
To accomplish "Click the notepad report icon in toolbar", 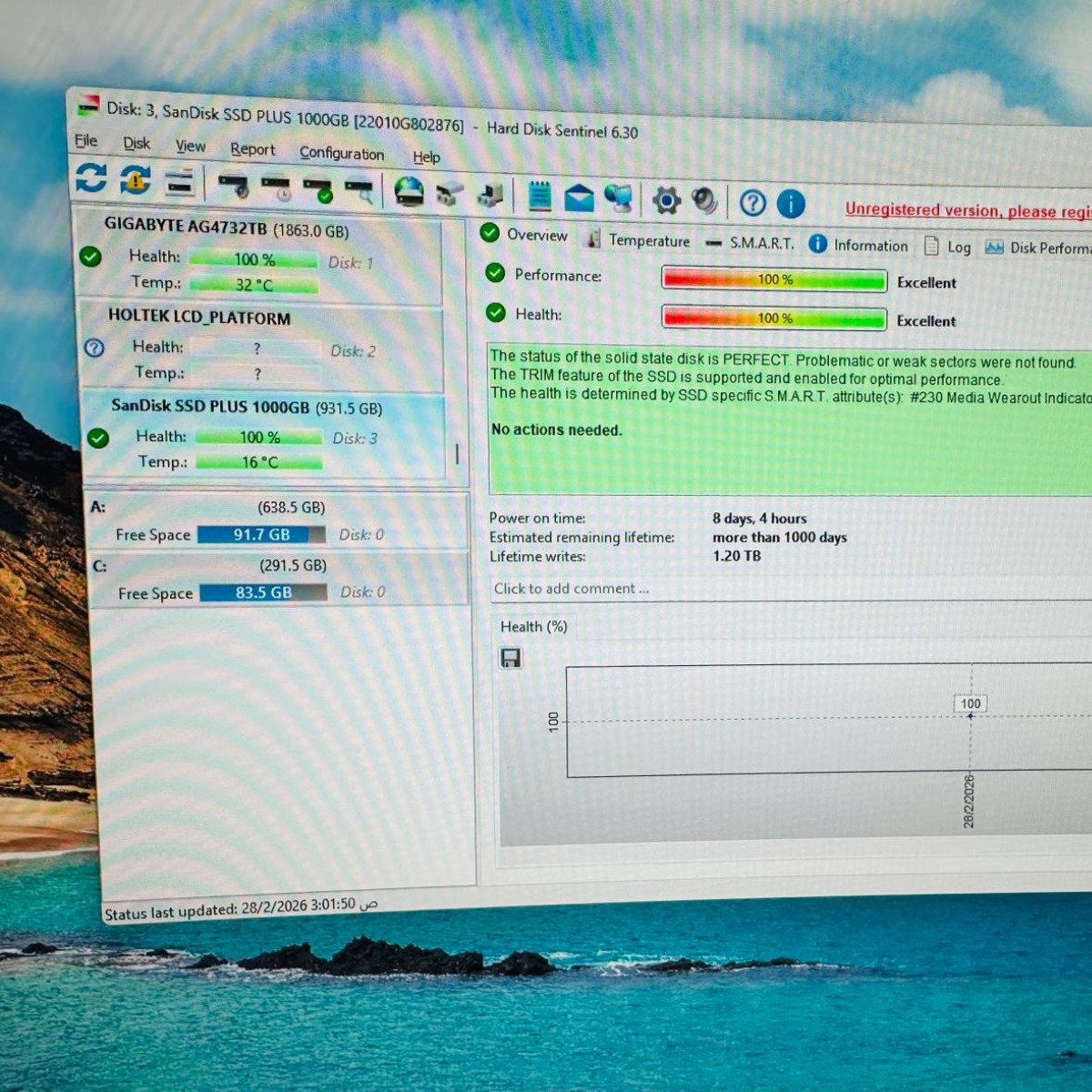I will pyautogui.click(x=540, y=196).
